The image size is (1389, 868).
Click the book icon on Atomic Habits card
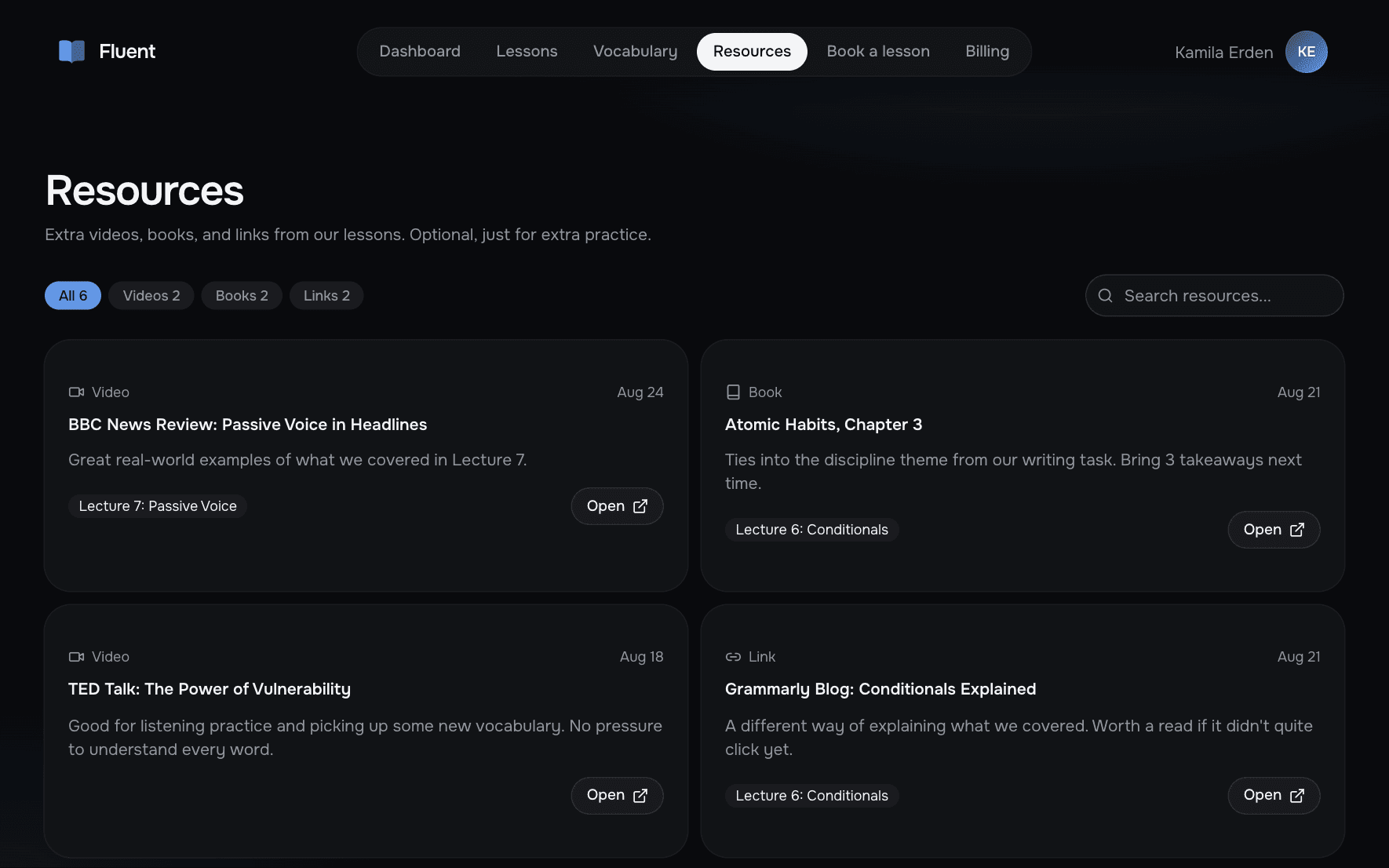click(x=733, y=392)
